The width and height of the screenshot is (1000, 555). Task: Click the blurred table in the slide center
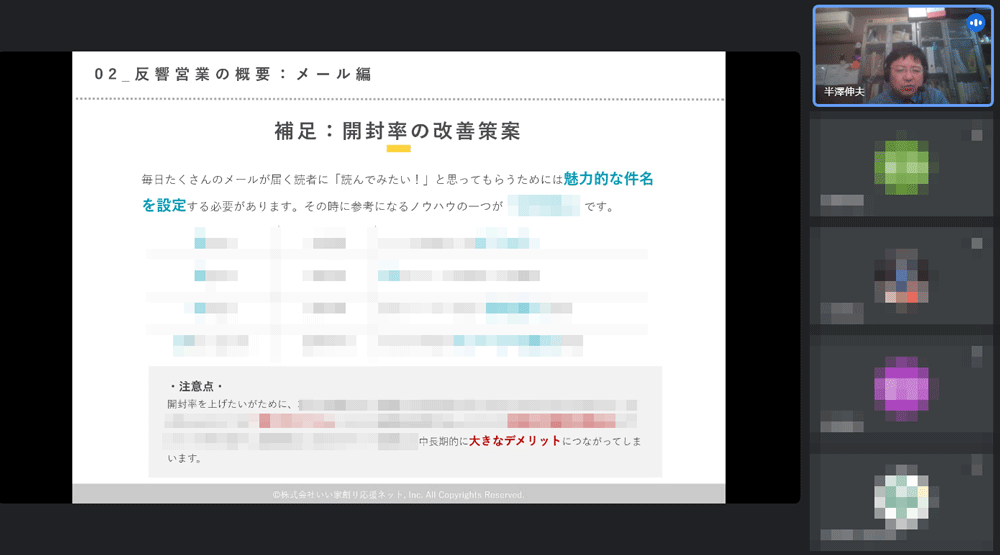(x=398, y=292)
